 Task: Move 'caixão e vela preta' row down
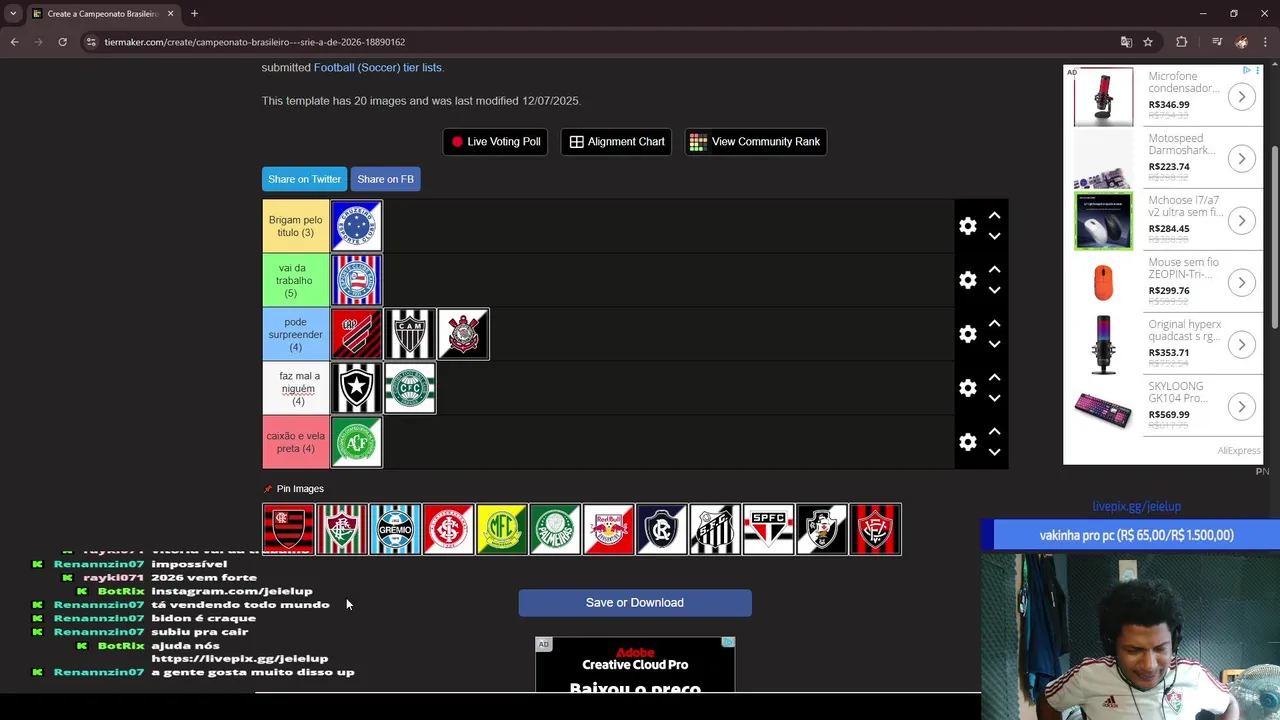pos(994,453)
